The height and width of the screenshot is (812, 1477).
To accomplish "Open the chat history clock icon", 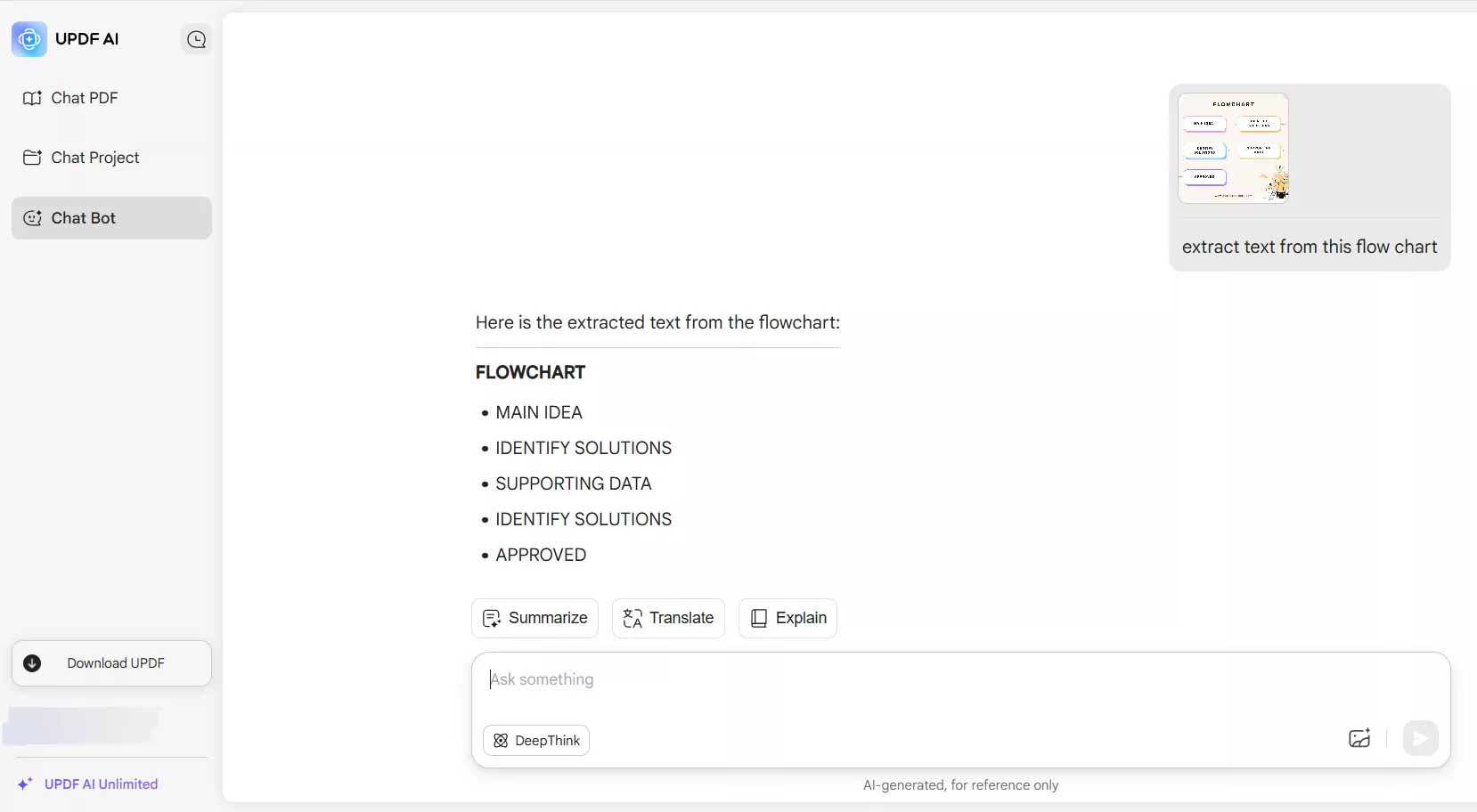I will [196, 39].
